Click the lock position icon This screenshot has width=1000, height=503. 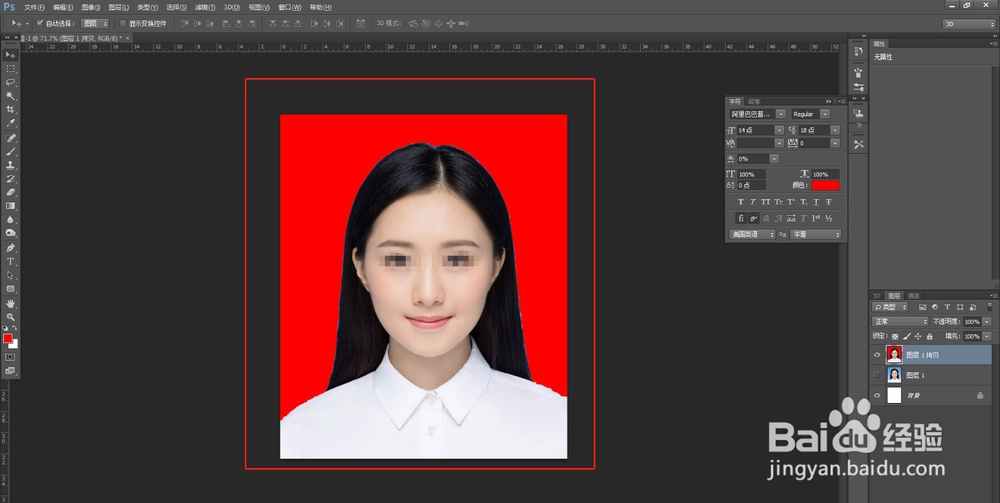click(x=918, y=336)
